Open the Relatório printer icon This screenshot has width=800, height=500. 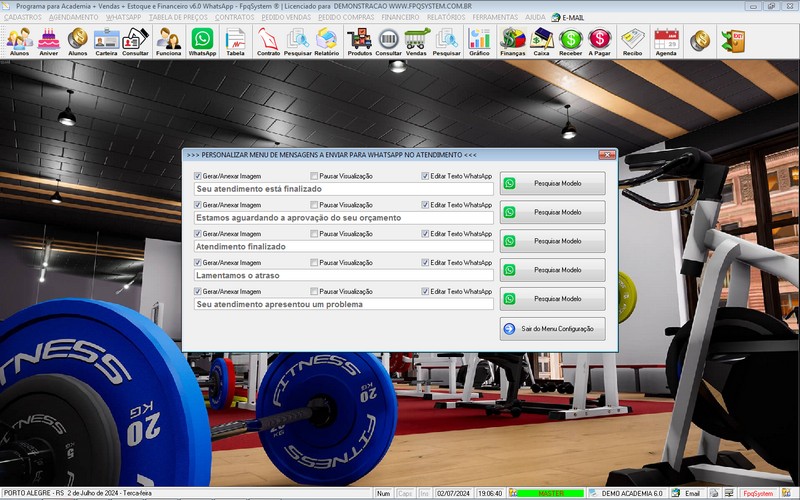tap(327, 41)
